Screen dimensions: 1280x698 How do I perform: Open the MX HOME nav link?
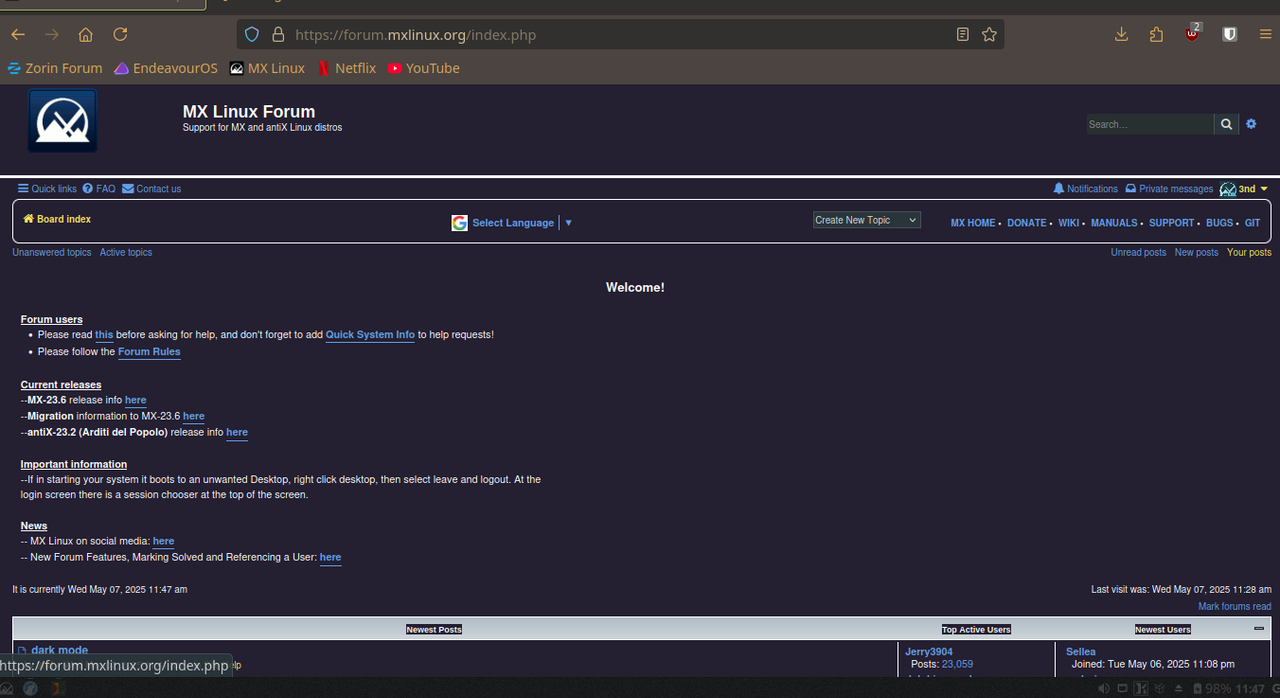point(973,223)
